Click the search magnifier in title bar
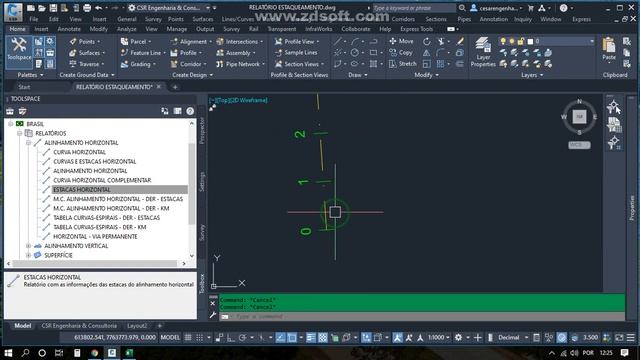Screen dimensions: 640x360 pos(462,8)
